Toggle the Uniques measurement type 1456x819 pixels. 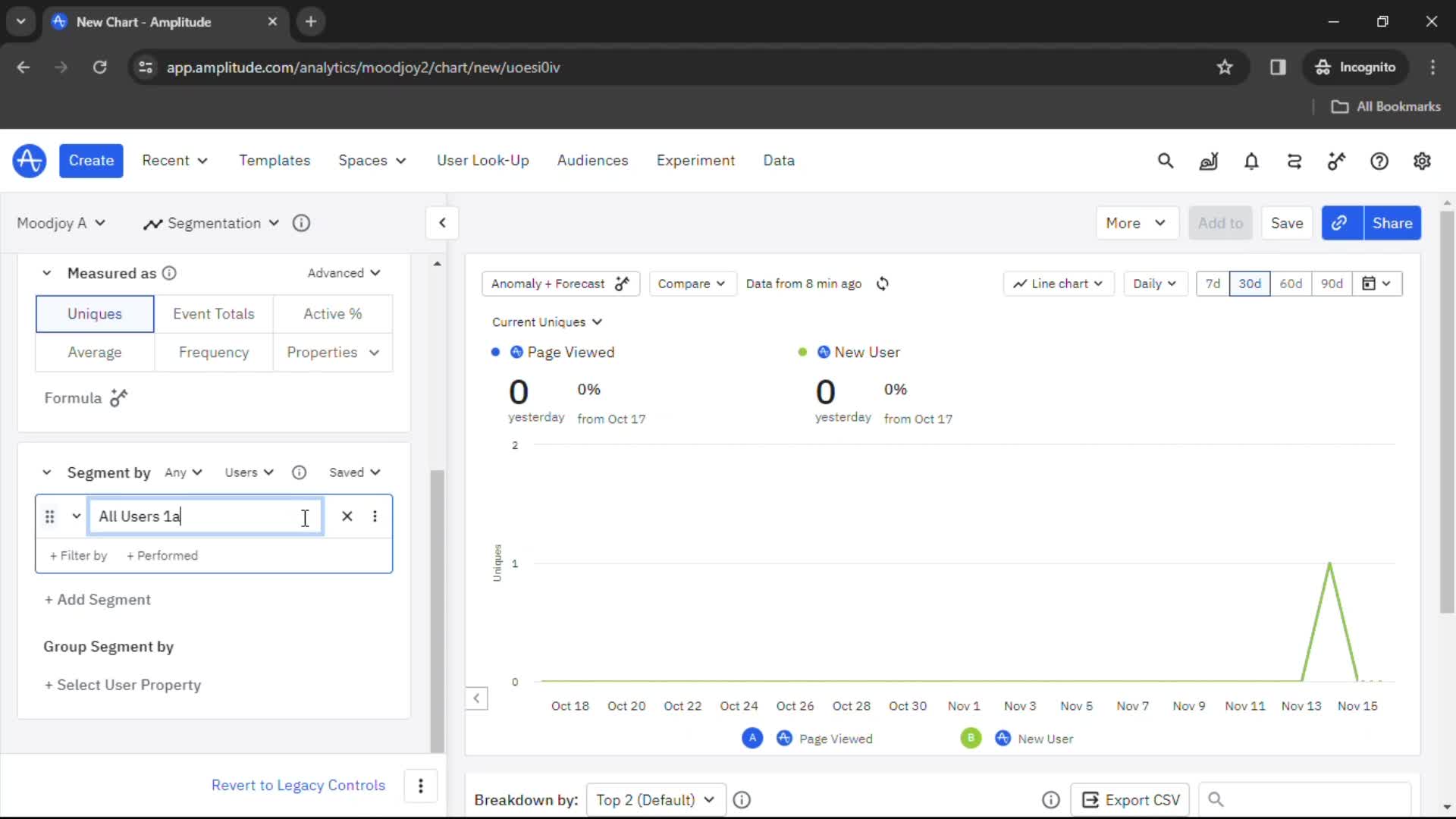95,314
